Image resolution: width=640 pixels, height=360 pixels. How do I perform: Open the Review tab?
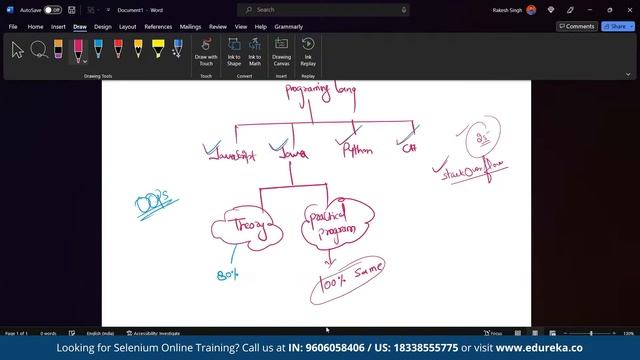pyautogui.click(x=218, y=27)
